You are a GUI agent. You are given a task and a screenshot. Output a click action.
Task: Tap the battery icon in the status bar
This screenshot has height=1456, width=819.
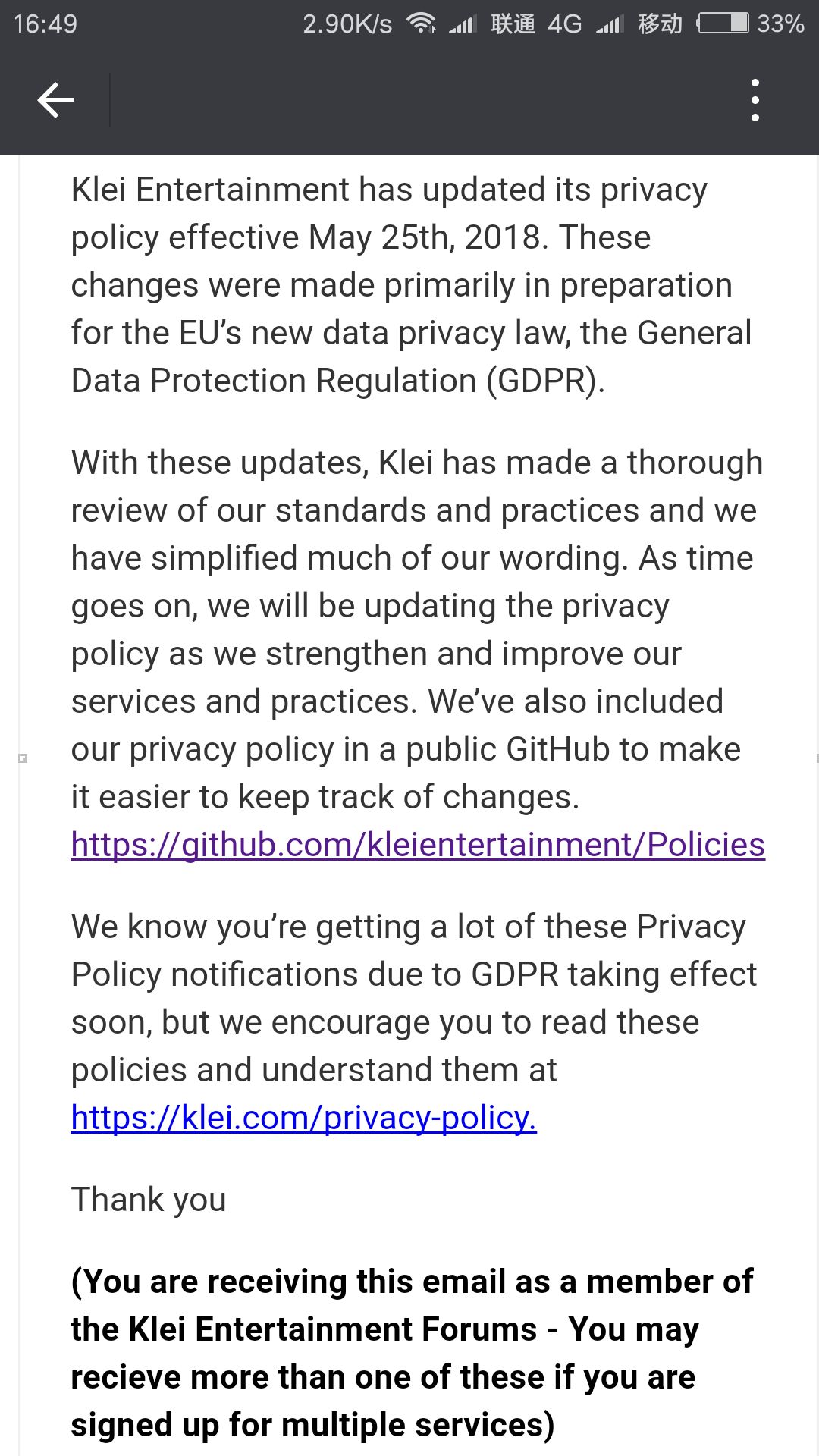coord(723,24)
